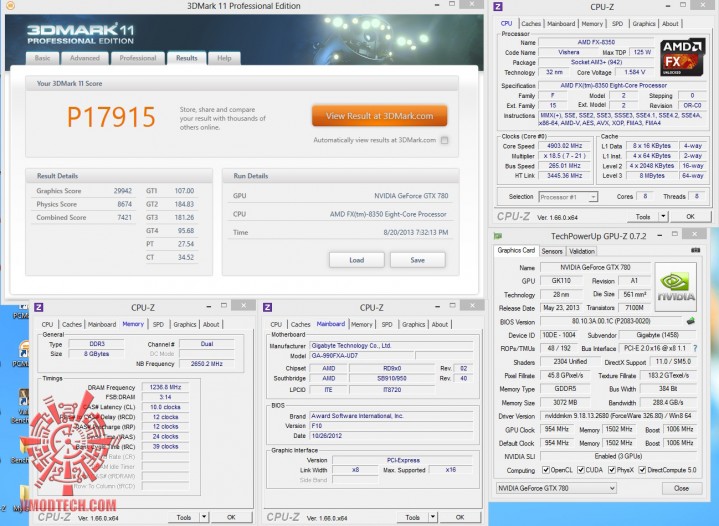The width and height of the screenshot is (719, 526).
Task: Open Mainboard tab in top-right CPU-Z
Action: click(x=561, y=24)
